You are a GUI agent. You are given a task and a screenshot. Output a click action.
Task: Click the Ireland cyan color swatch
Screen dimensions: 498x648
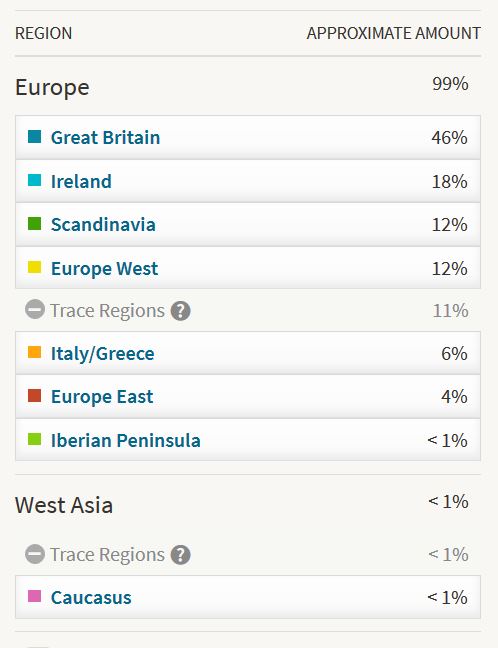(34, 180)
